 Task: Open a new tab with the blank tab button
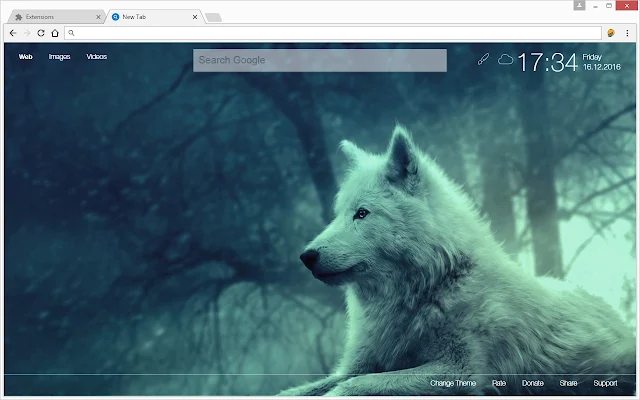tap(213, 17)
